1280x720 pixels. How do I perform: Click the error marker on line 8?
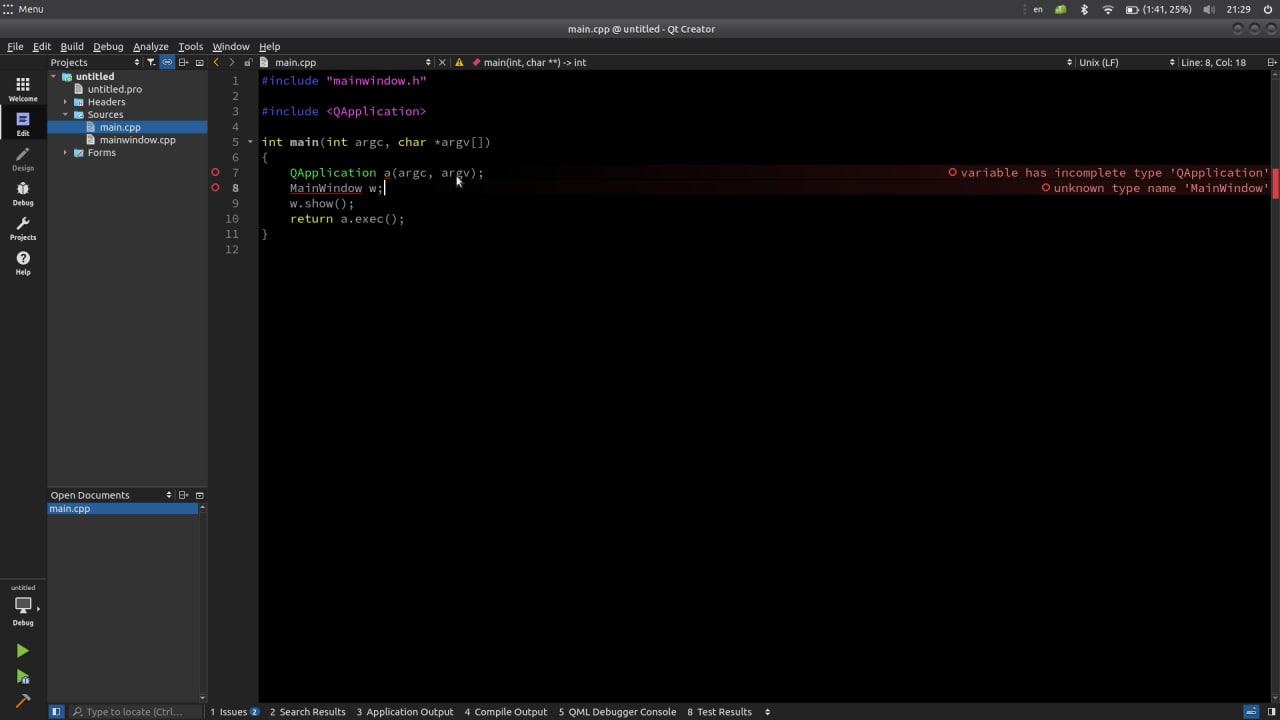click(215, 188)
